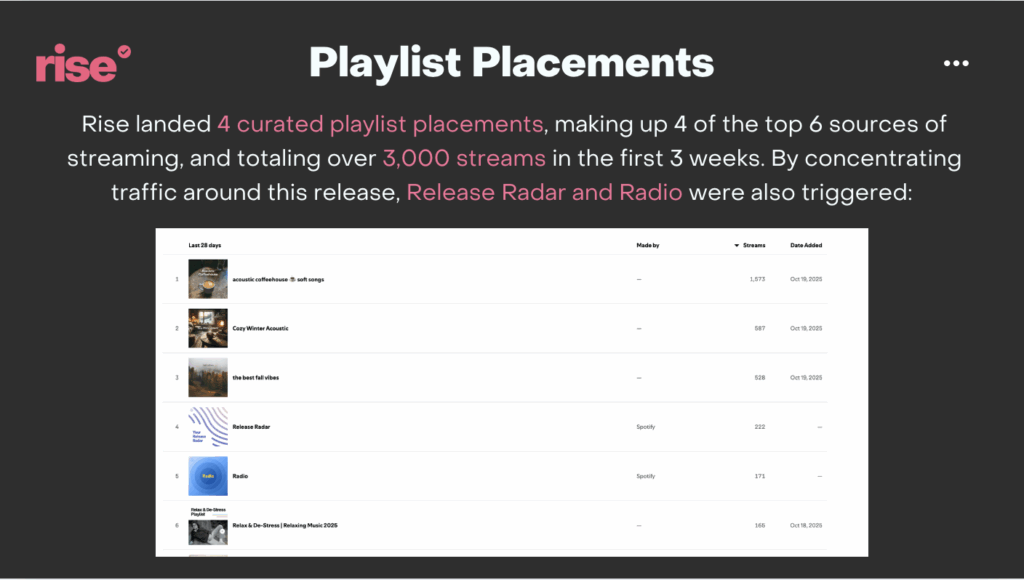This screenshot has height=580, width=1024.
Task: Select the Cozy Winter Acoustic cover image
Action: coord(208,328)
